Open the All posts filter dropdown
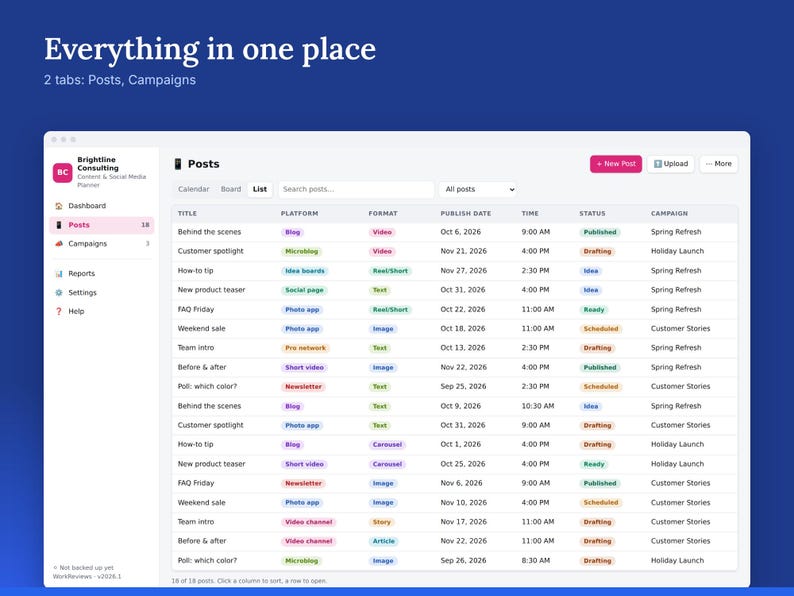 coord(478,189)
